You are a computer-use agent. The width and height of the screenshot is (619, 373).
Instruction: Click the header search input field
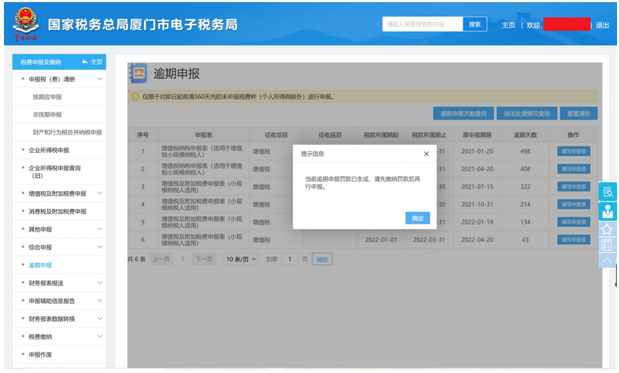422,24
